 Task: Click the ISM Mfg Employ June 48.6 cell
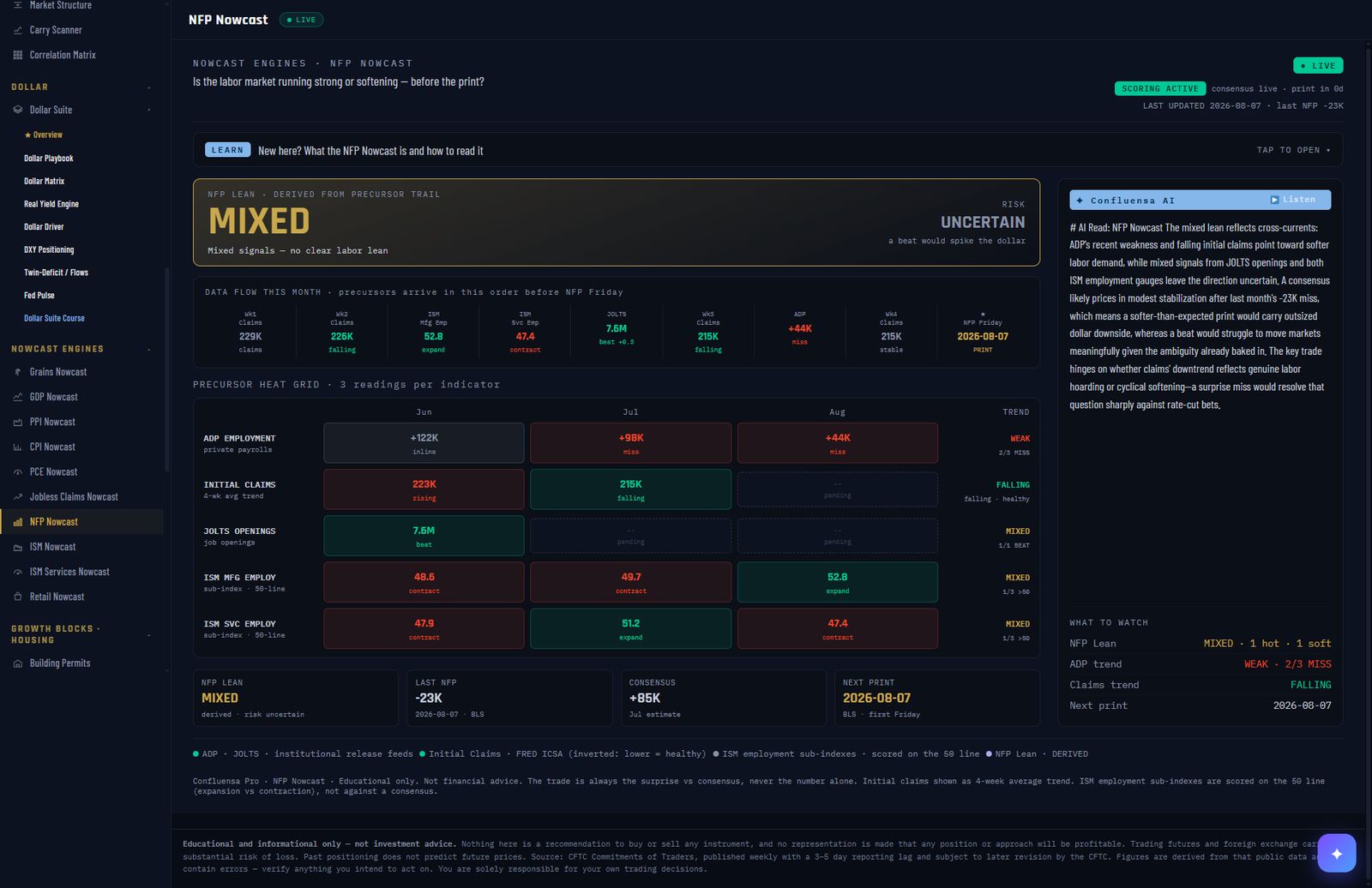pos(424,582)
